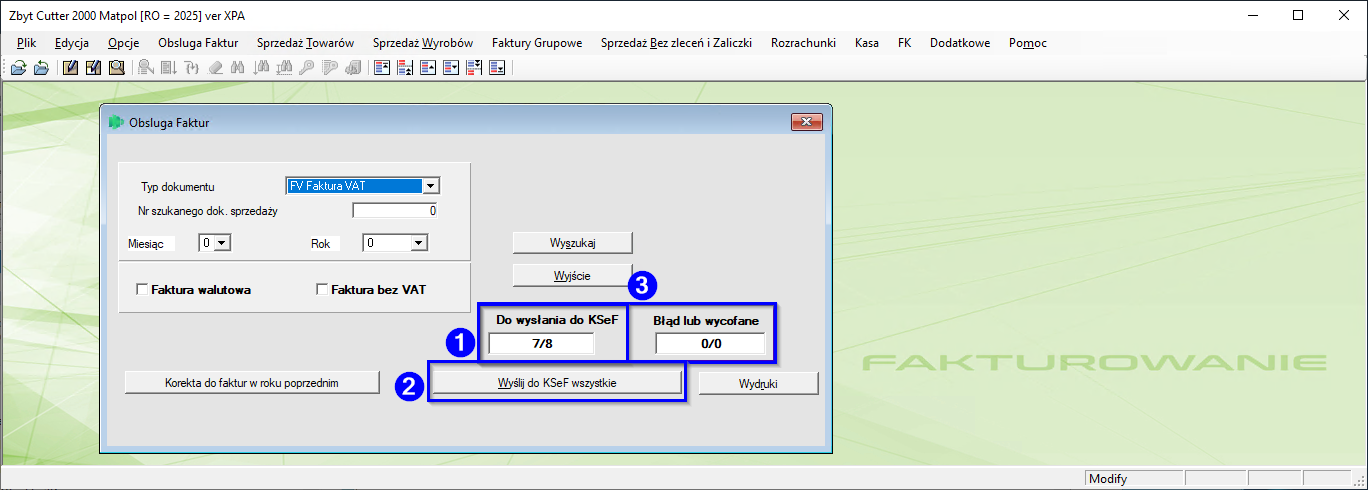Open the Sprzedaż Towarów menu
The image size is (1368, 490).
305,43
